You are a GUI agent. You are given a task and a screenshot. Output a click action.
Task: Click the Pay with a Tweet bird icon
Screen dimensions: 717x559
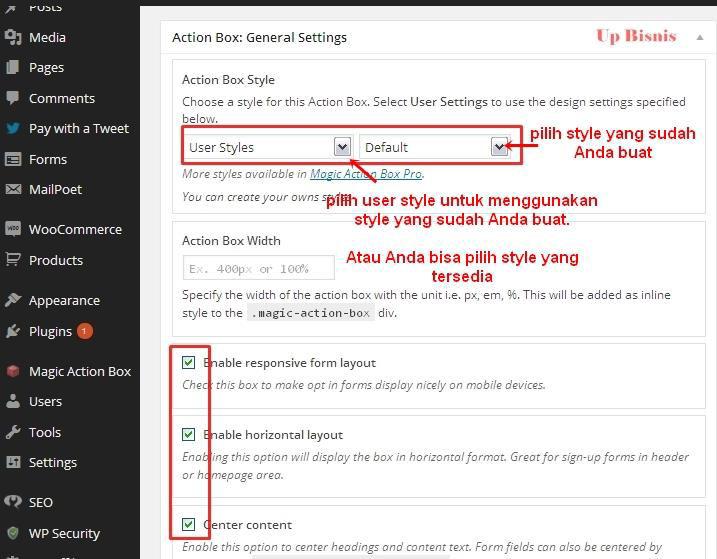[x=13, y=129]
